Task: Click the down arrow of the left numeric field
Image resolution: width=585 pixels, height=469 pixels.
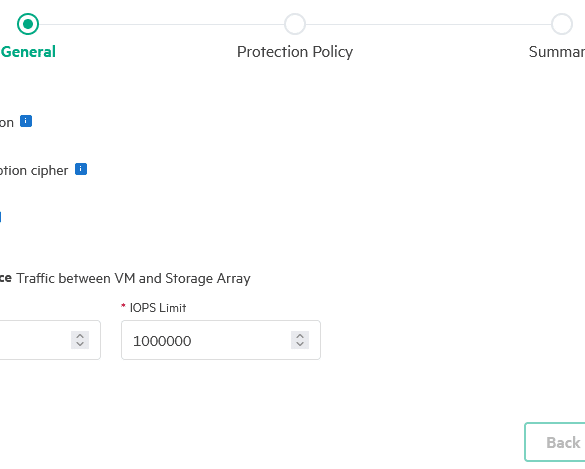Action: 80,344
